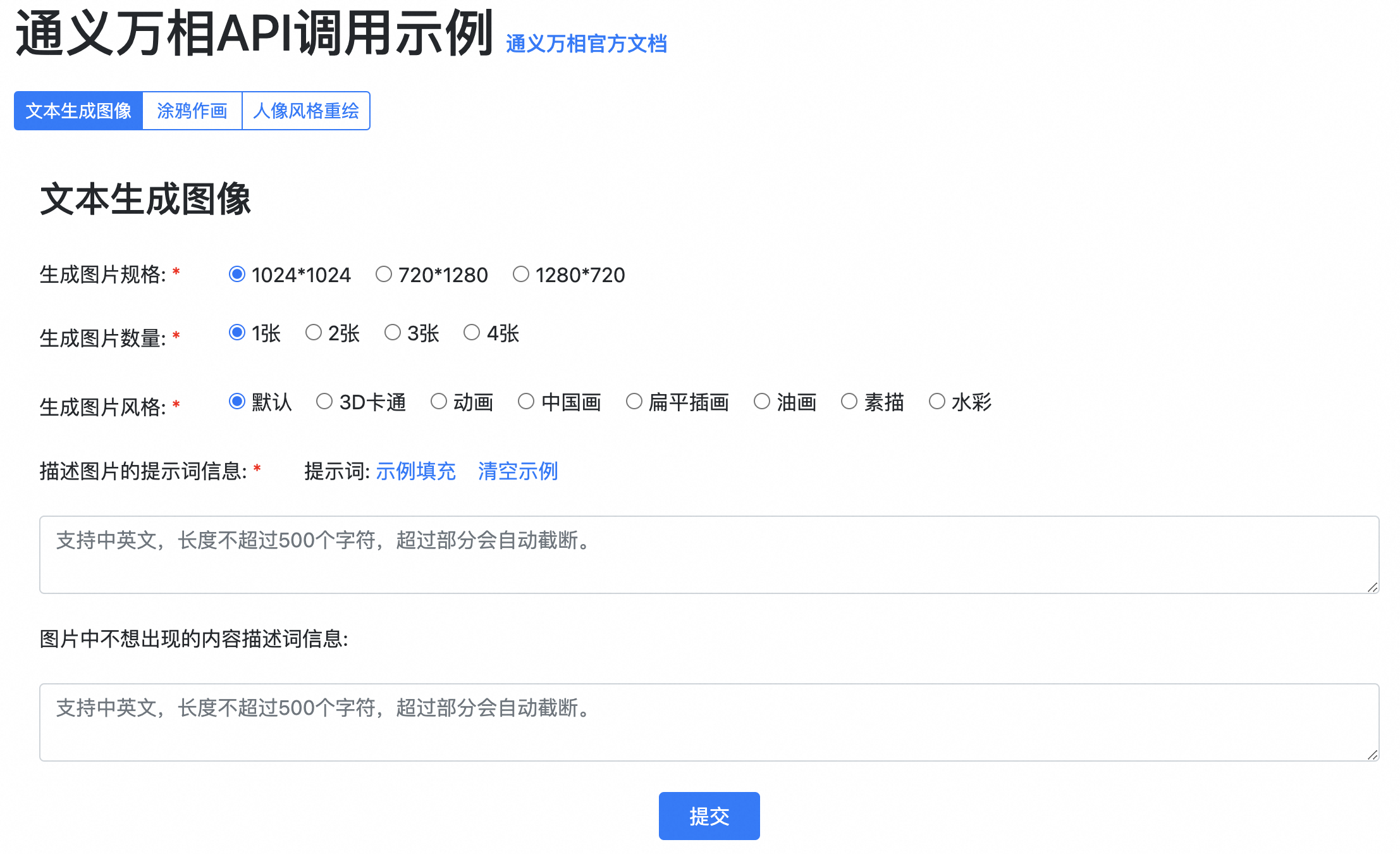
Task: Select the 720*1280 image size radio
Action: coord(384,274)
